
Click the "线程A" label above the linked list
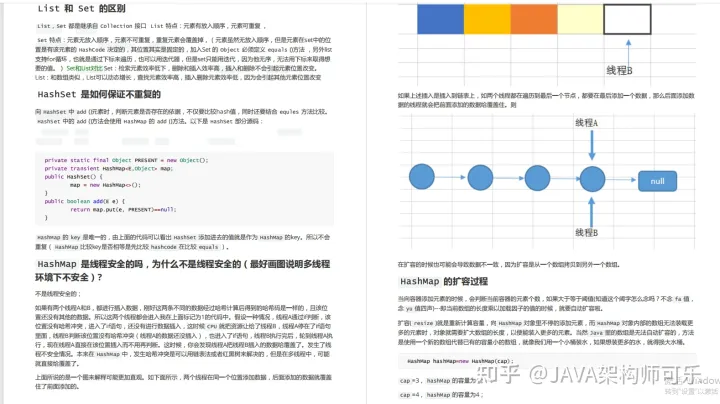coord(586,123)
